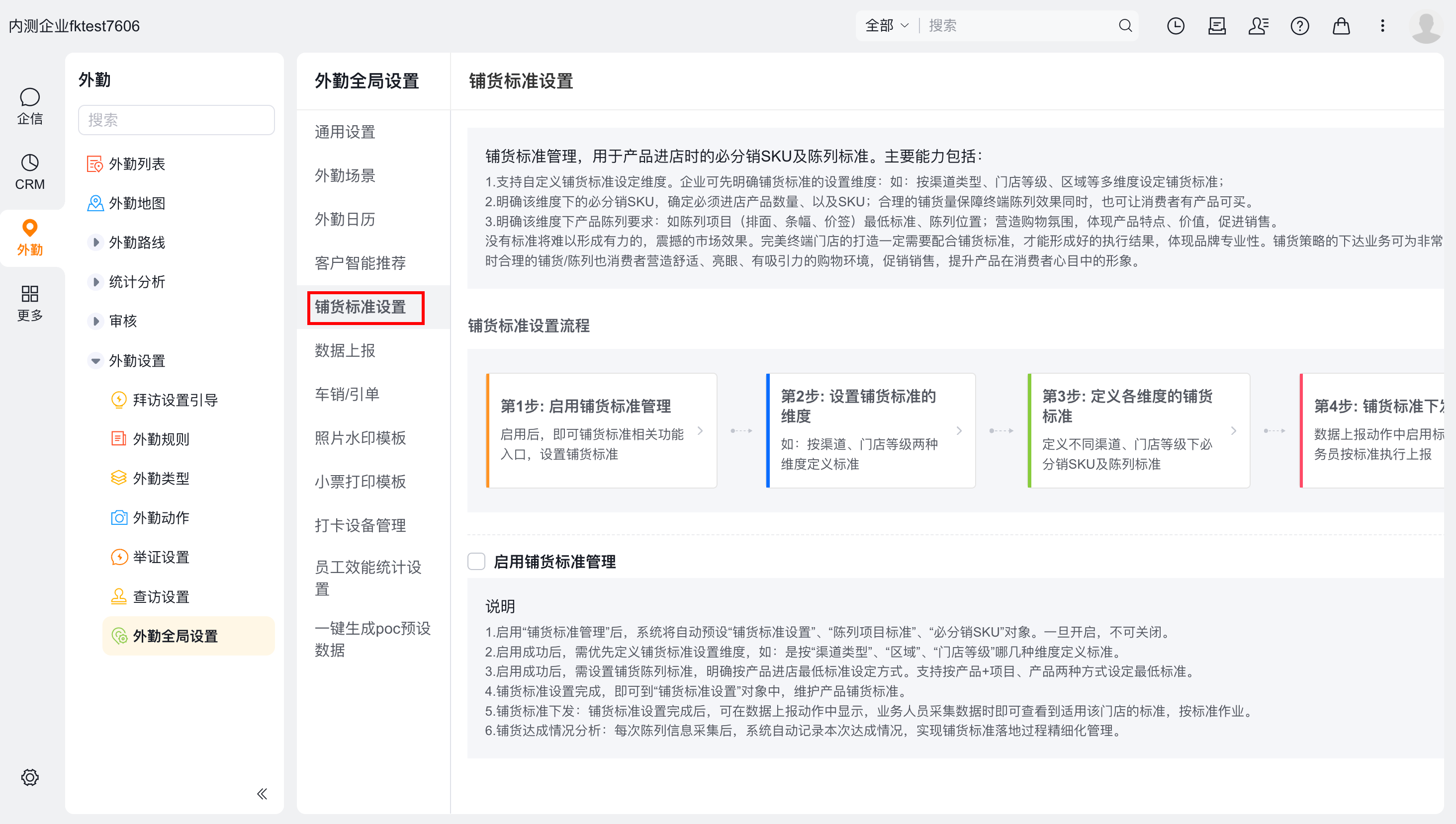Open the 第3步 定义各维度的铺货标准 card

tap(1138, 430)
